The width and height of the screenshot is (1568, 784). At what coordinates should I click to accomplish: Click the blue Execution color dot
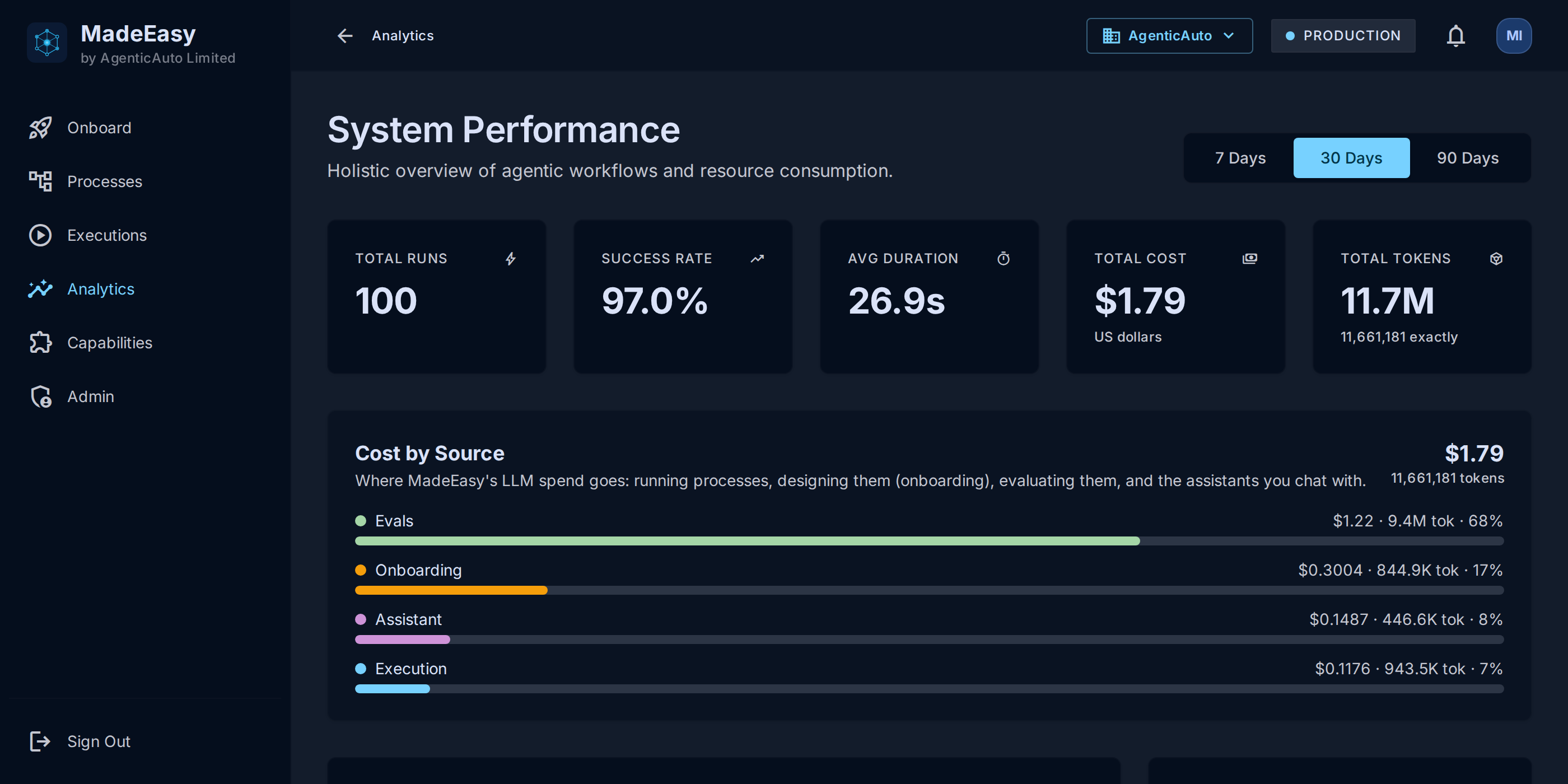360,669
